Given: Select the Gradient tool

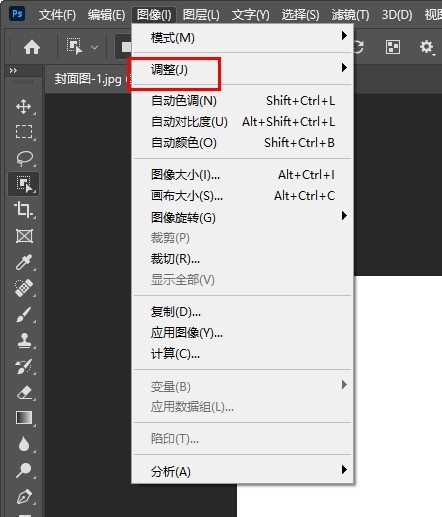Looking at the screenshot, I should (24, 418).
